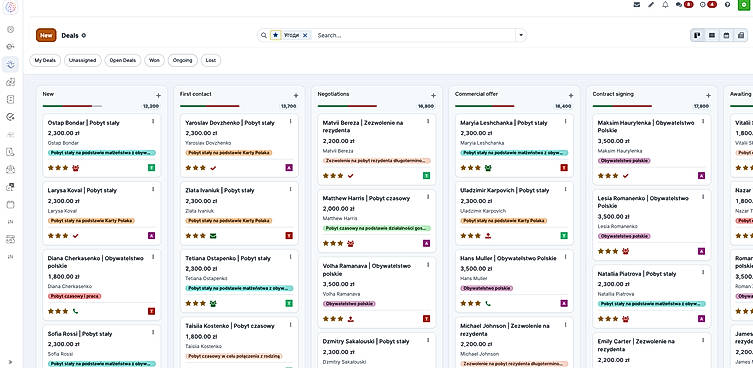Open the settings gear next to Deals
The image size is (753, 368).
point(84,35)
